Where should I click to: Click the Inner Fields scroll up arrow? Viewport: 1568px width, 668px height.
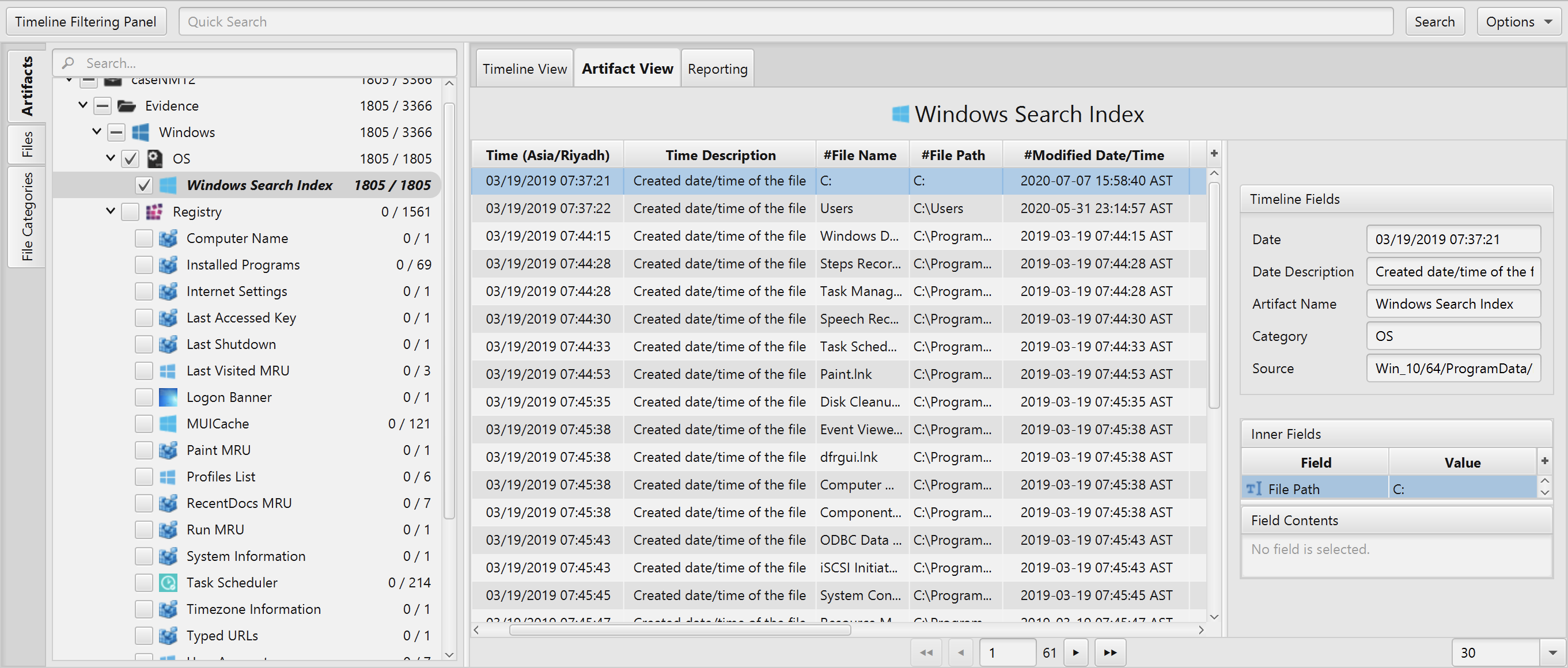pos(1544,481)
